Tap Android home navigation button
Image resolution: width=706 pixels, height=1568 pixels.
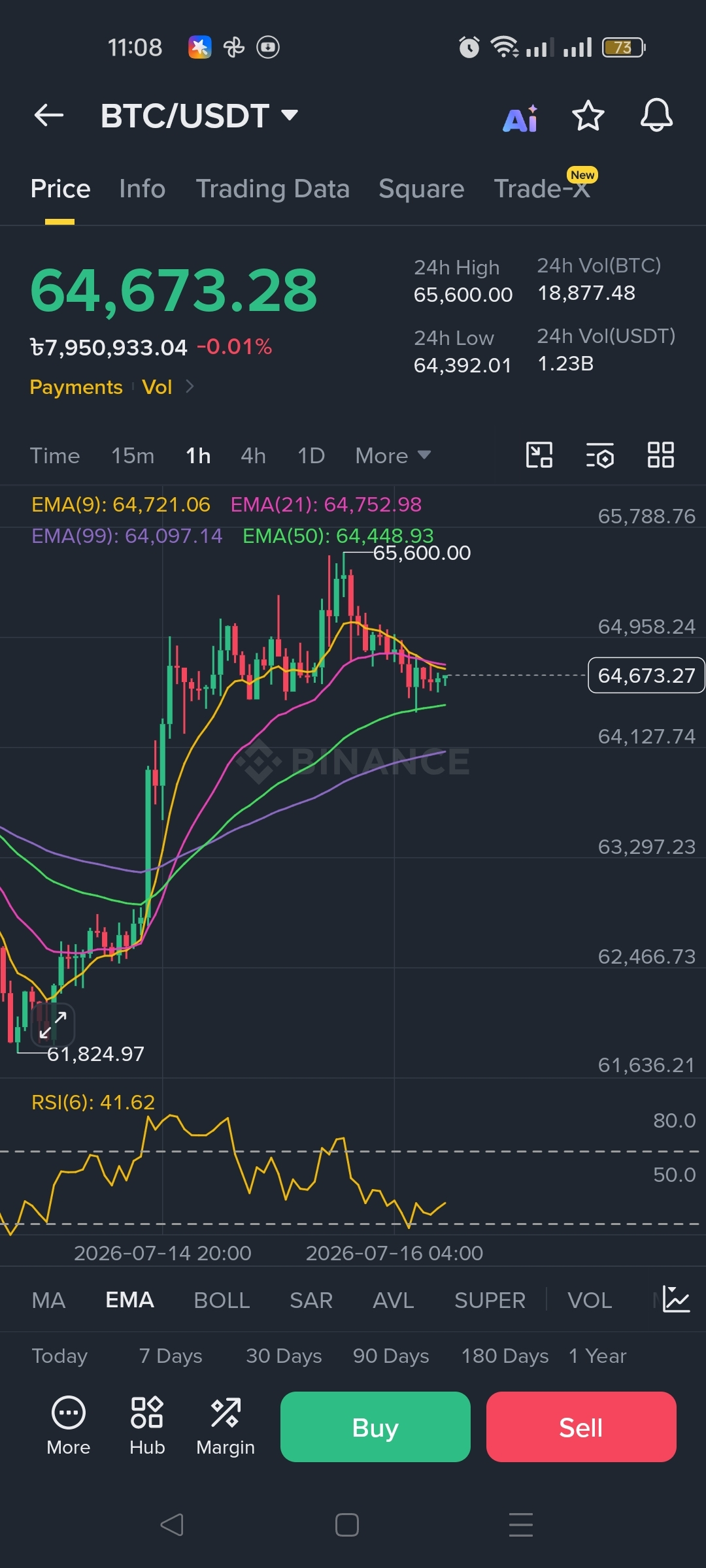pos(346,1525)
